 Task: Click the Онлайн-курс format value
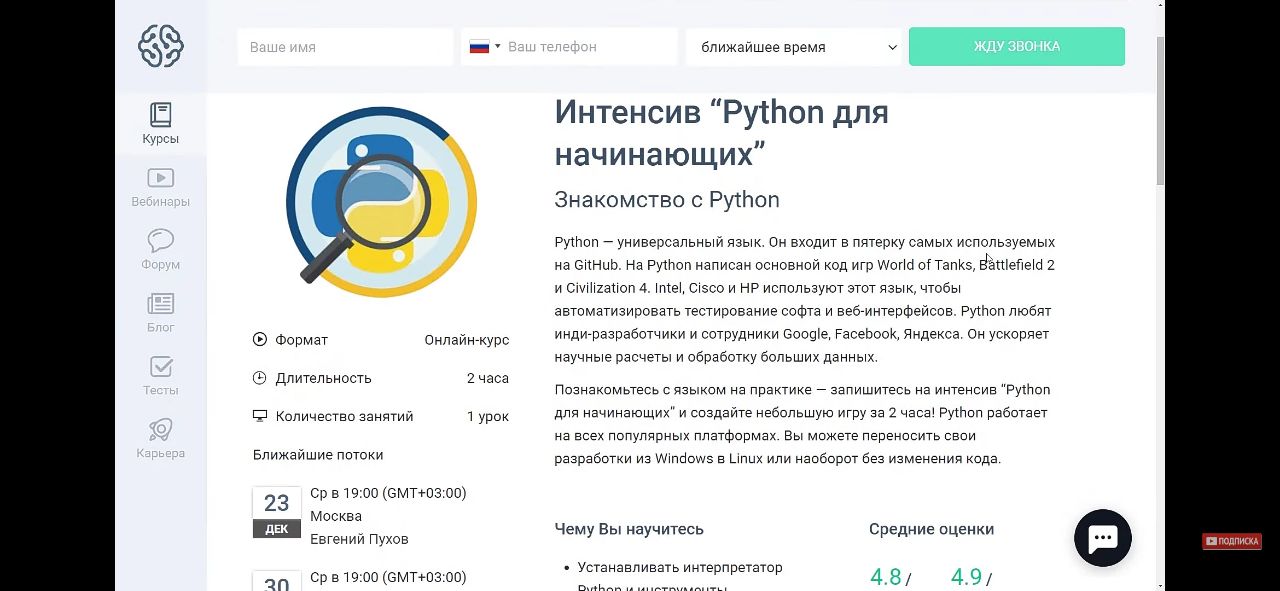pyautogui.click(x=467, y=340)
